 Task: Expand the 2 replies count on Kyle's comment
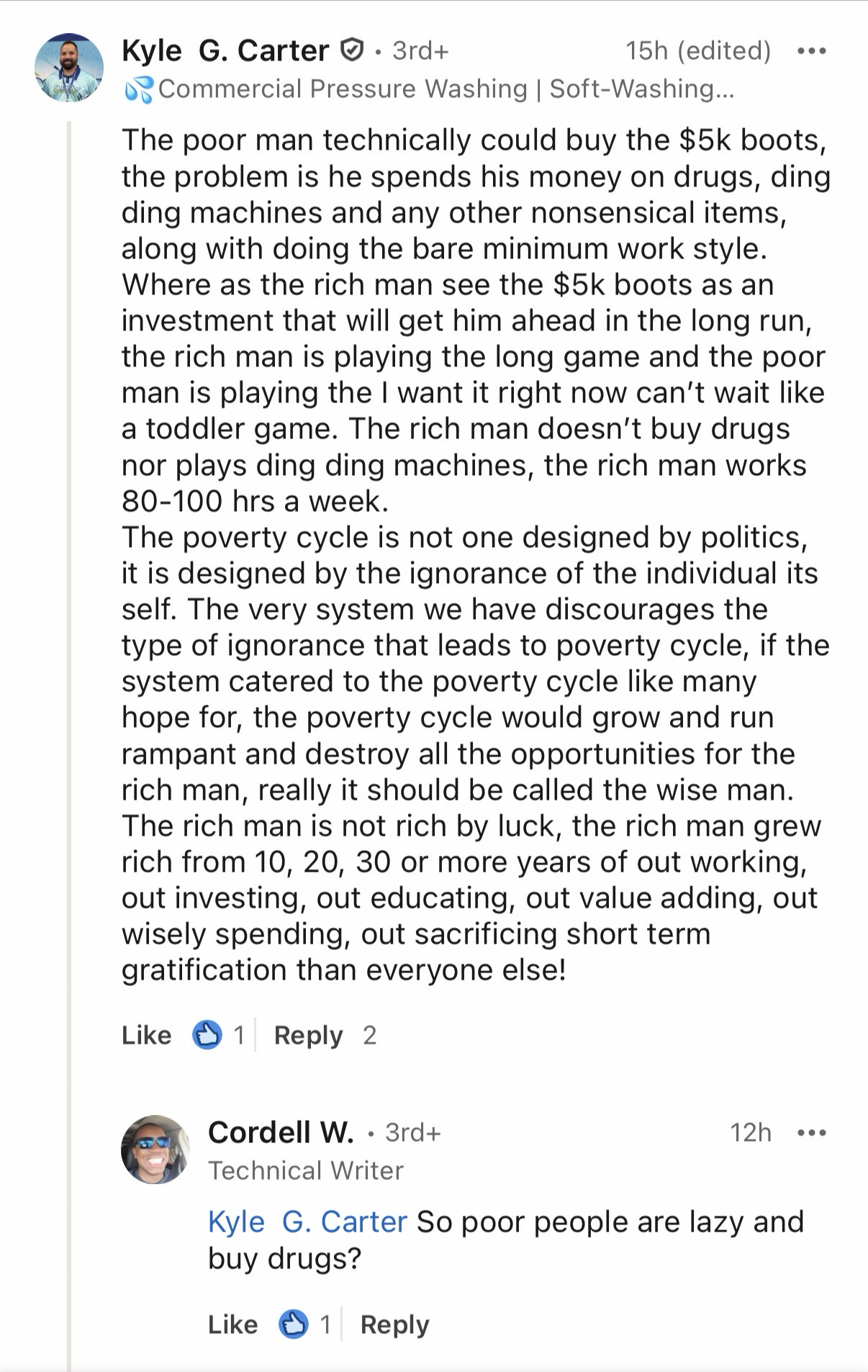click(x=370, y=1035)
